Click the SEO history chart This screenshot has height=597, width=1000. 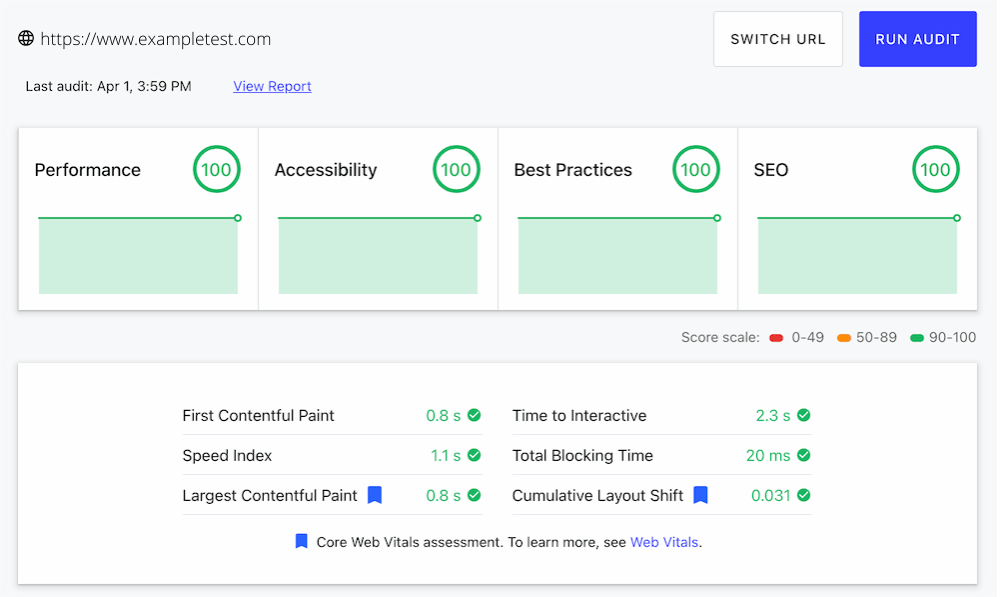(x=857, y=255)
